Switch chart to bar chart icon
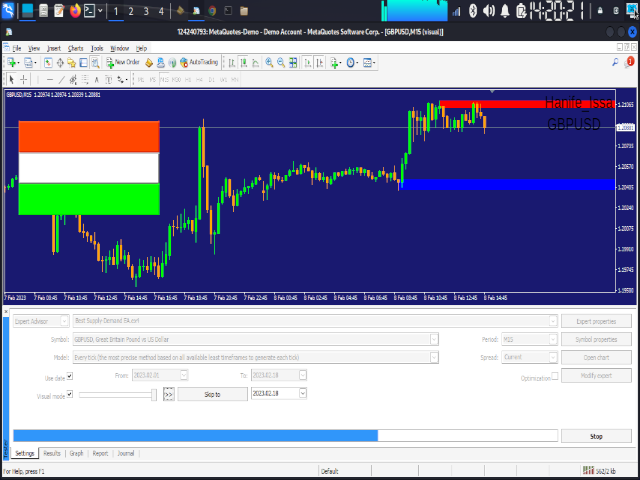 click(x=232, y=62)
